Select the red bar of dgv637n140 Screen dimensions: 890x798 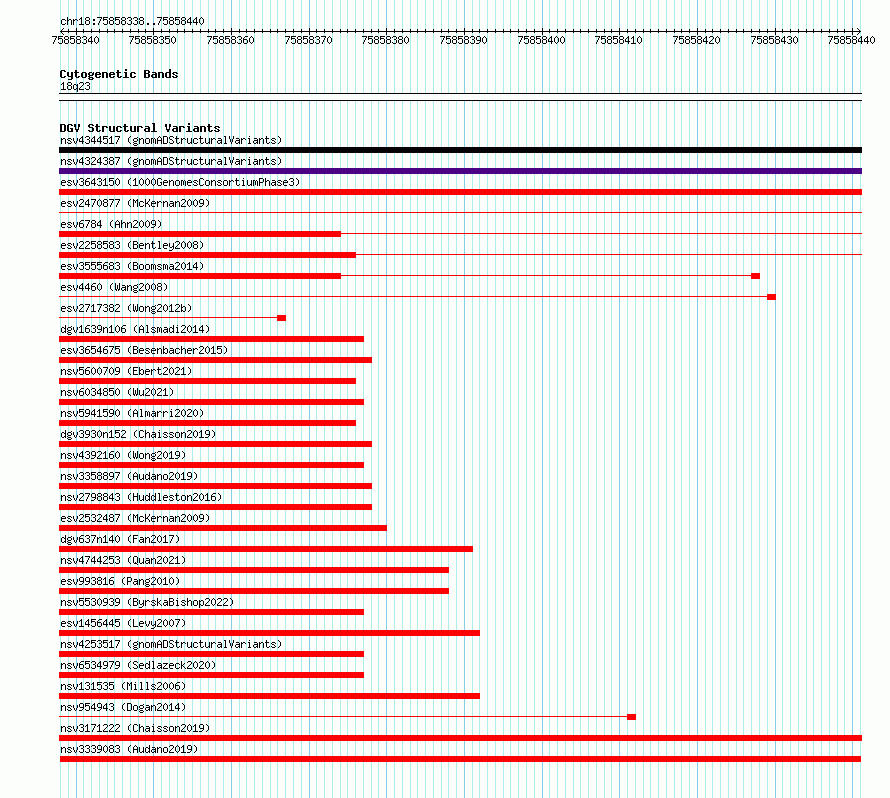(266, 549)
